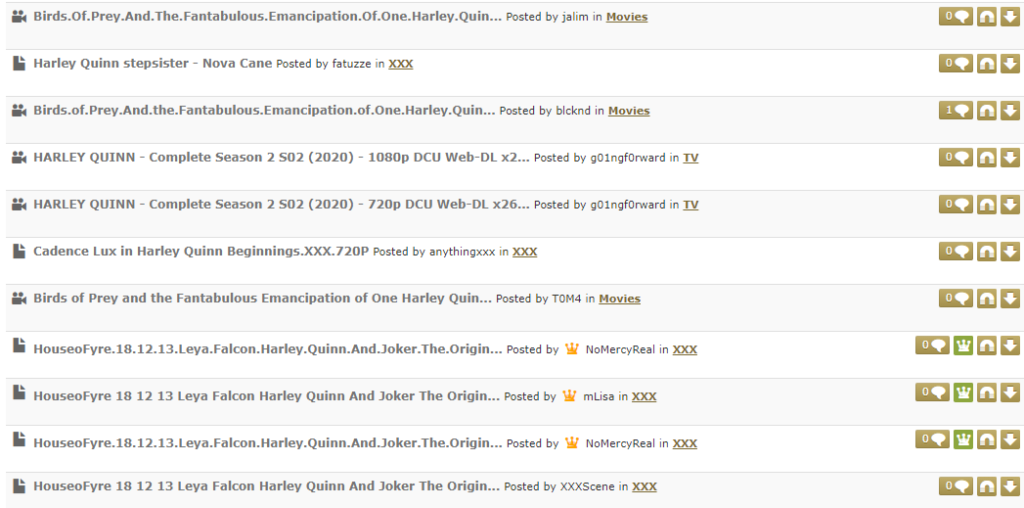This screenshot has height=508, width=1024.
Task: Open comments for T0M4's Birds of Prey torrent
Action: coord(956,299)
